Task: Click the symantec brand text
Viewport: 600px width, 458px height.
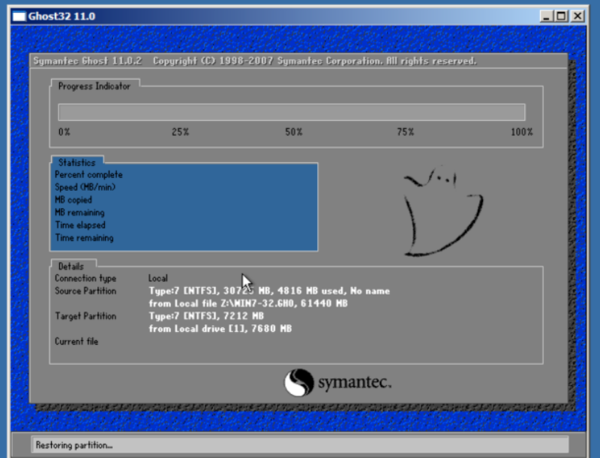Action: pos(355,383)
